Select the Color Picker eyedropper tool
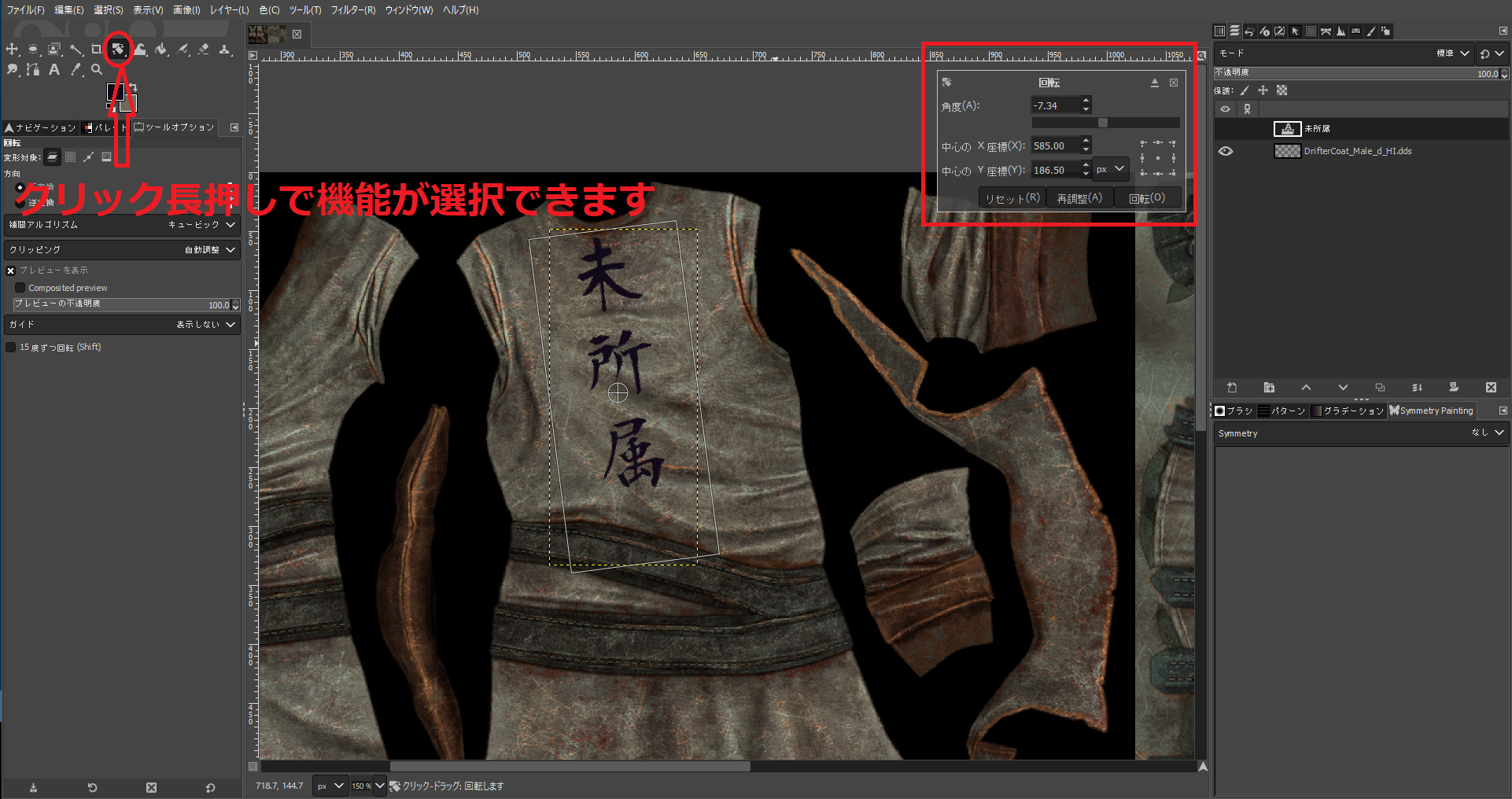Viewport: 1512px width, 799px height. tap(76, 69)
